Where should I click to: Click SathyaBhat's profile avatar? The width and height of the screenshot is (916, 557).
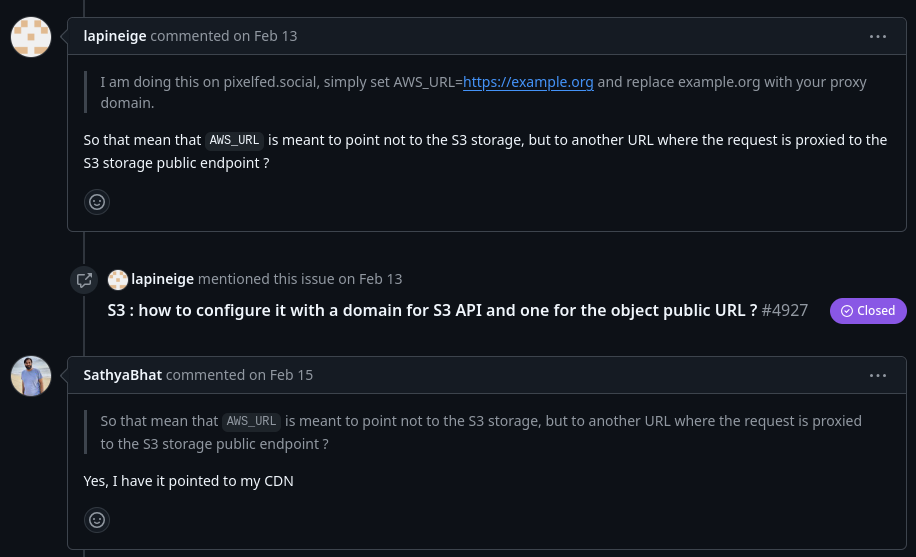pyautogui.click(x=31, y=376)
